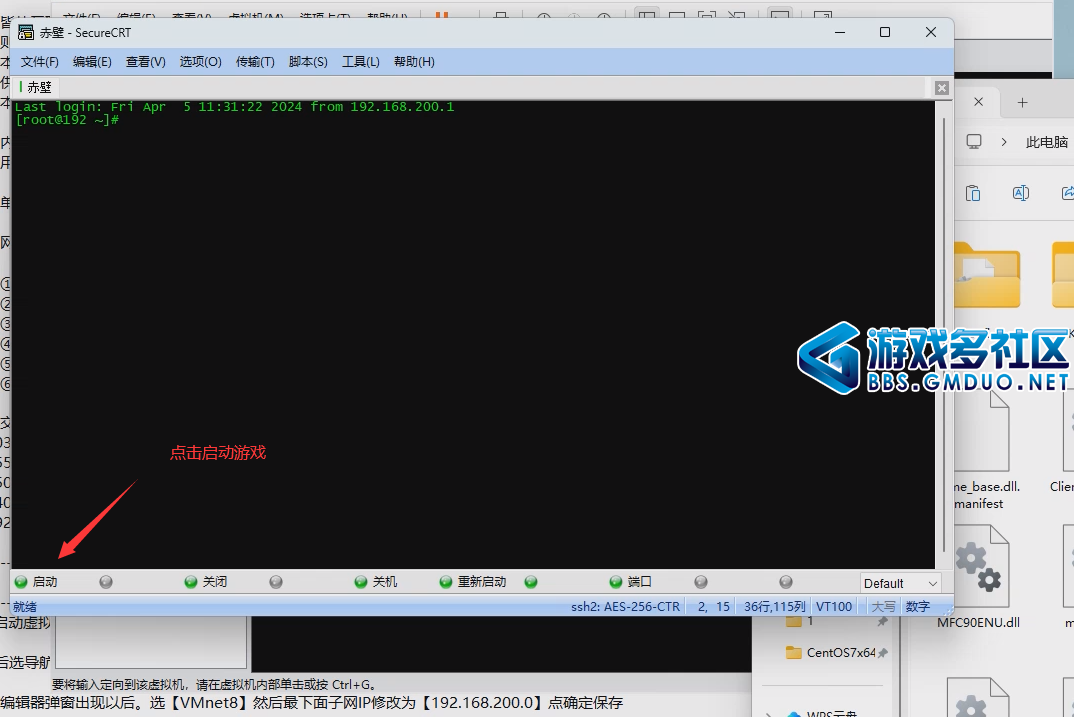Click unlabeled gray button beside Default dropdown
Image resolution: width=1074 pixels, height=717 pixels.
786,581
